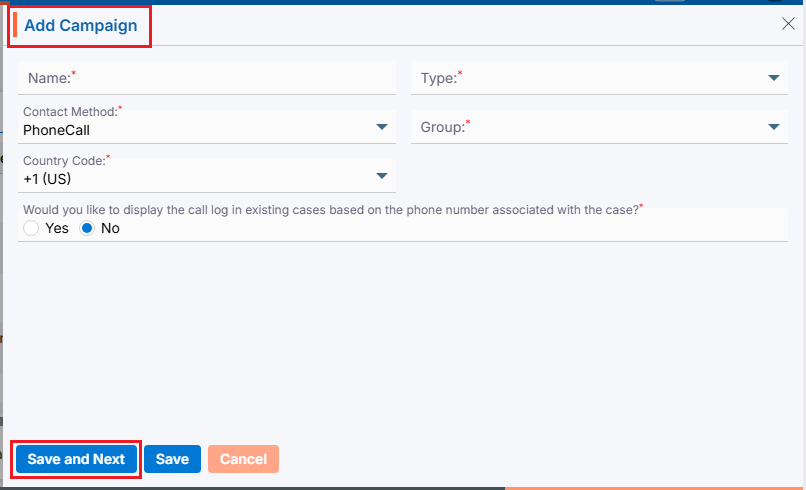Select the Yes radio button
The height and width of the screenshot is (490, 806).
(x=31, y=228)
